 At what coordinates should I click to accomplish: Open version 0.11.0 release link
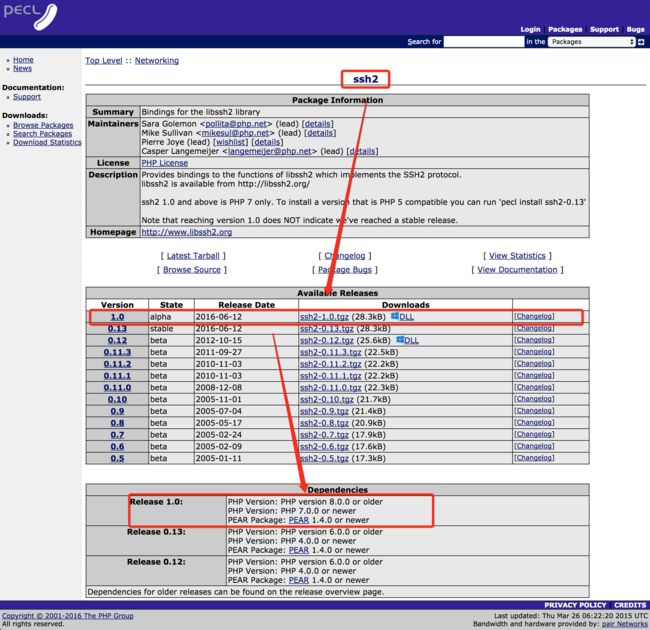point(117,388)
